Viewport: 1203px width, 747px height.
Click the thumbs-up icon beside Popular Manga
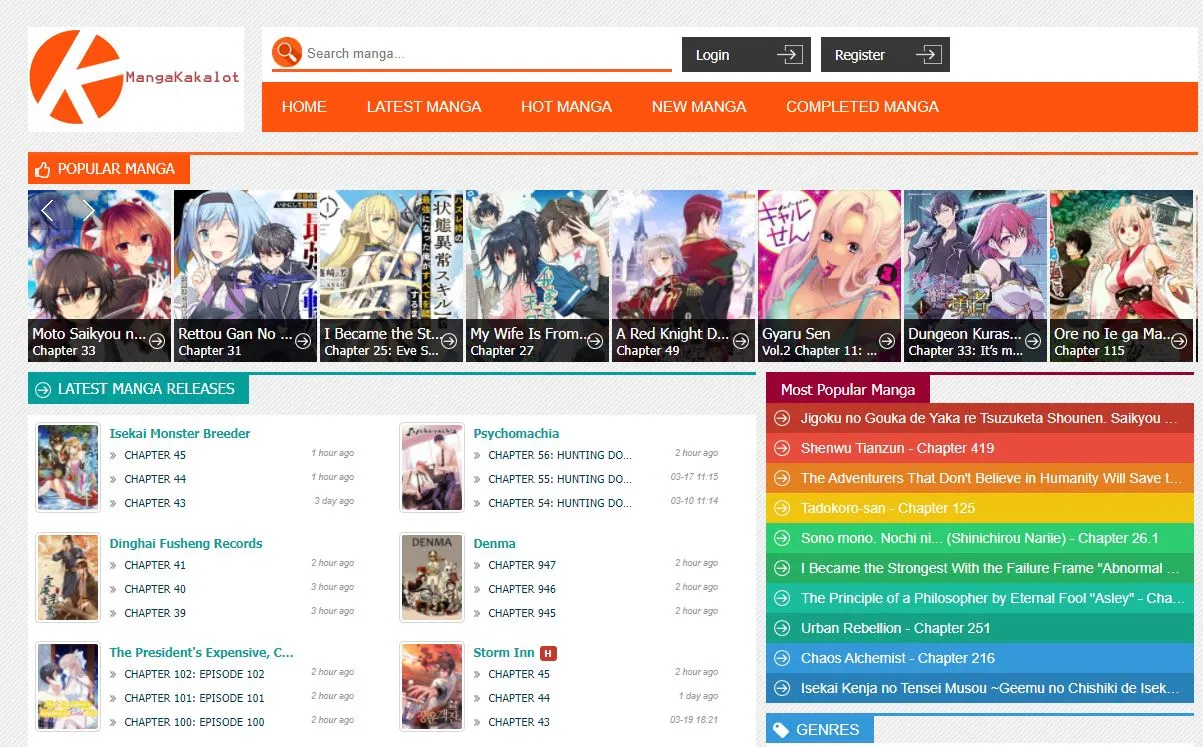tap(42, 169)
